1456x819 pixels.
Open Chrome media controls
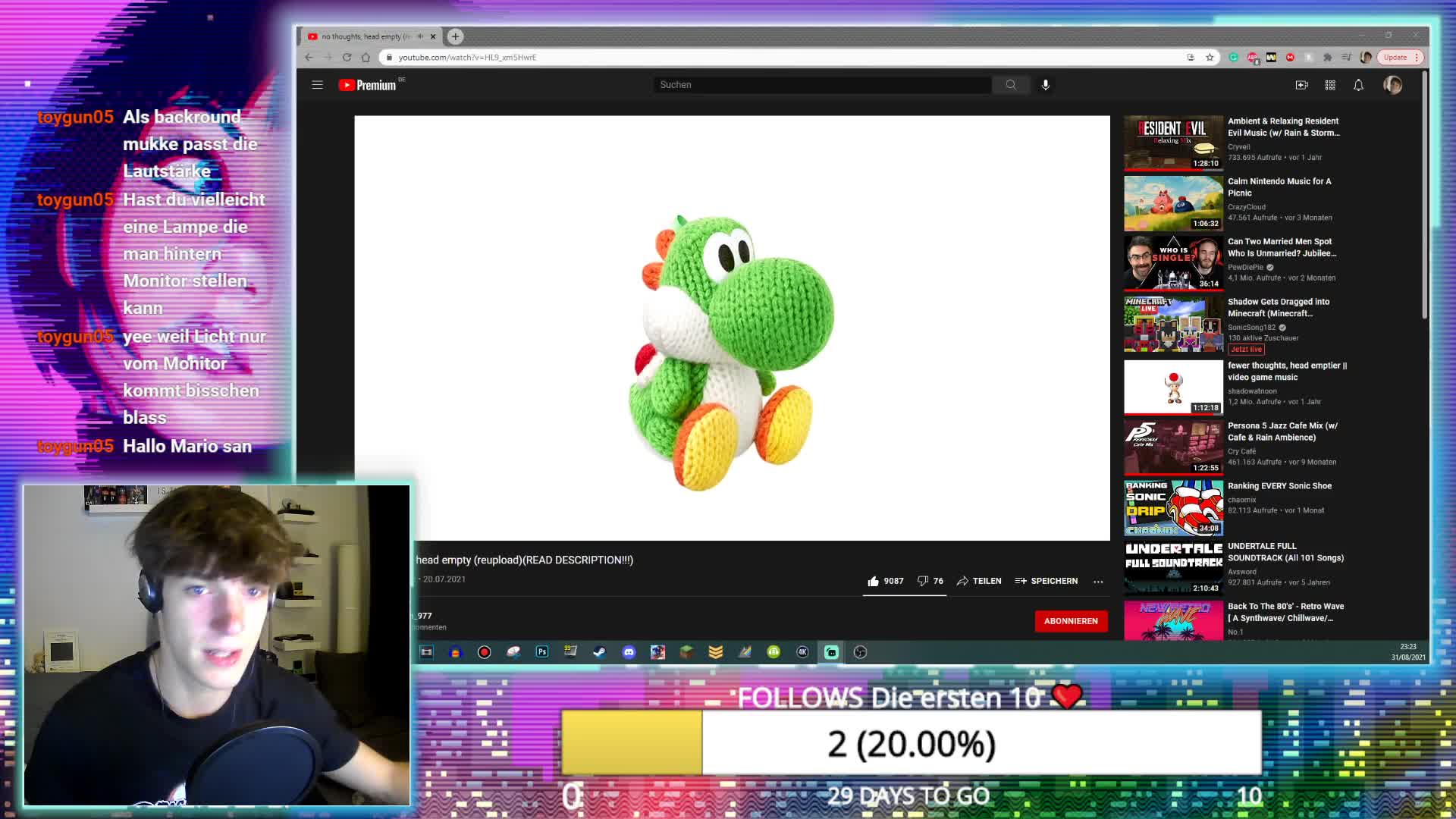(1346, 58)
